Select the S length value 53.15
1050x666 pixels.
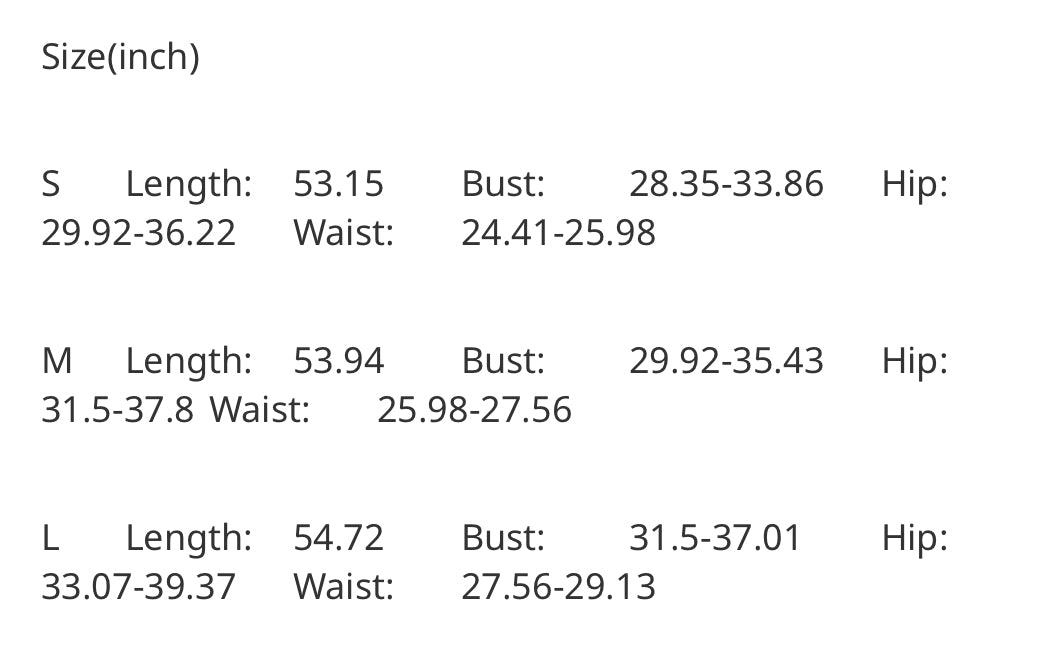(338, 184)
